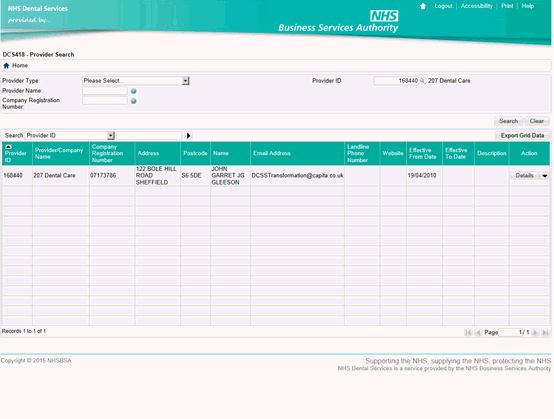Go to next page of results

pyautogui.click(x=535, y=332)
